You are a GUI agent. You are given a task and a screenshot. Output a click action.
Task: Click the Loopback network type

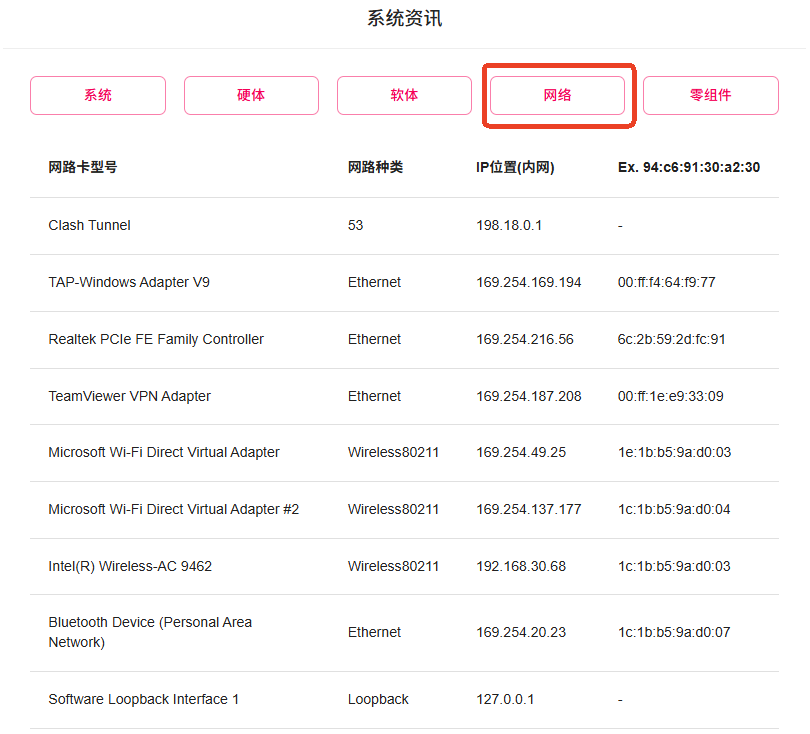point(378,699)
